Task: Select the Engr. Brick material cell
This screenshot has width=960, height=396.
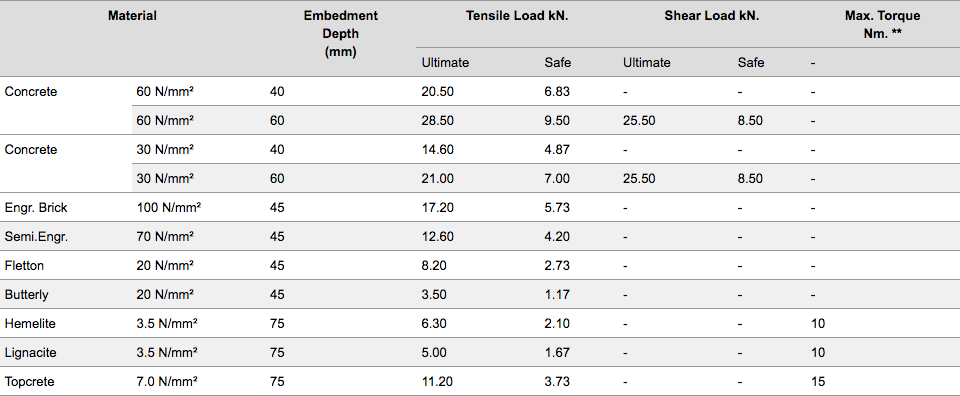Action: tap(36, 207)
